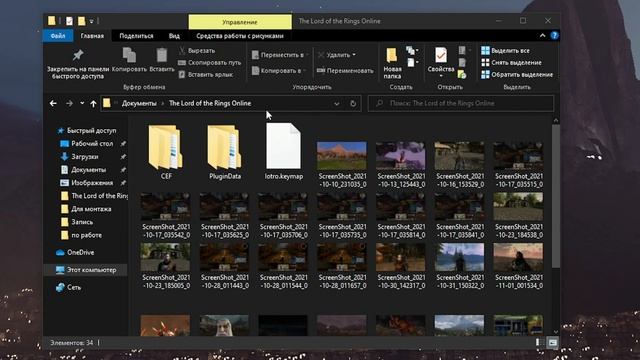Screen dimensions: 640x360
Task: Expand address bar history dropdown
Action: [337, 104]
